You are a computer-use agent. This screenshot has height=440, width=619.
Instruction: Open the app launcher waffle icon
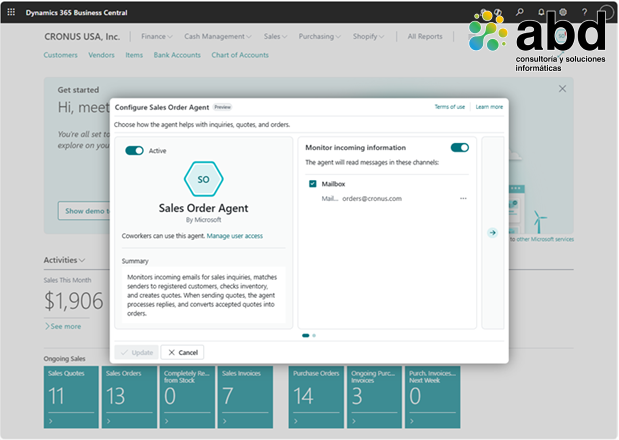coord(11,12)
